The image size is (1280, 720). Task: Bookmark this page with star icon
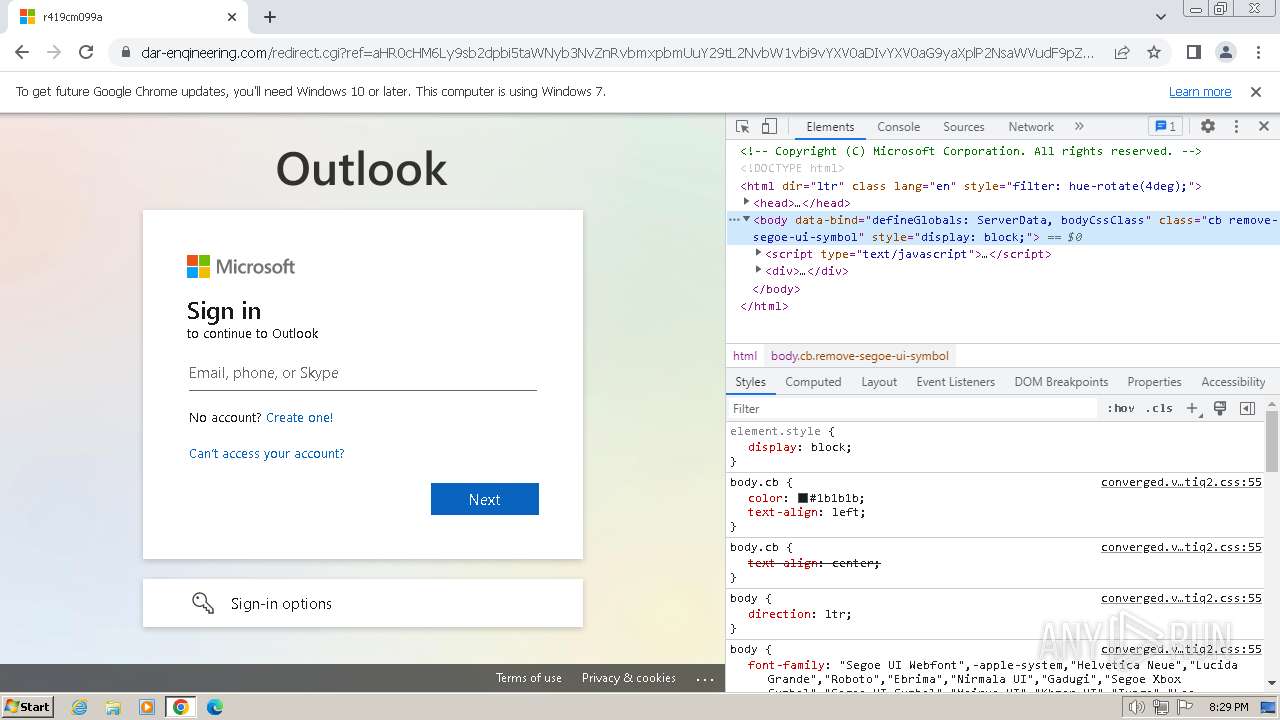(1154, 52)
